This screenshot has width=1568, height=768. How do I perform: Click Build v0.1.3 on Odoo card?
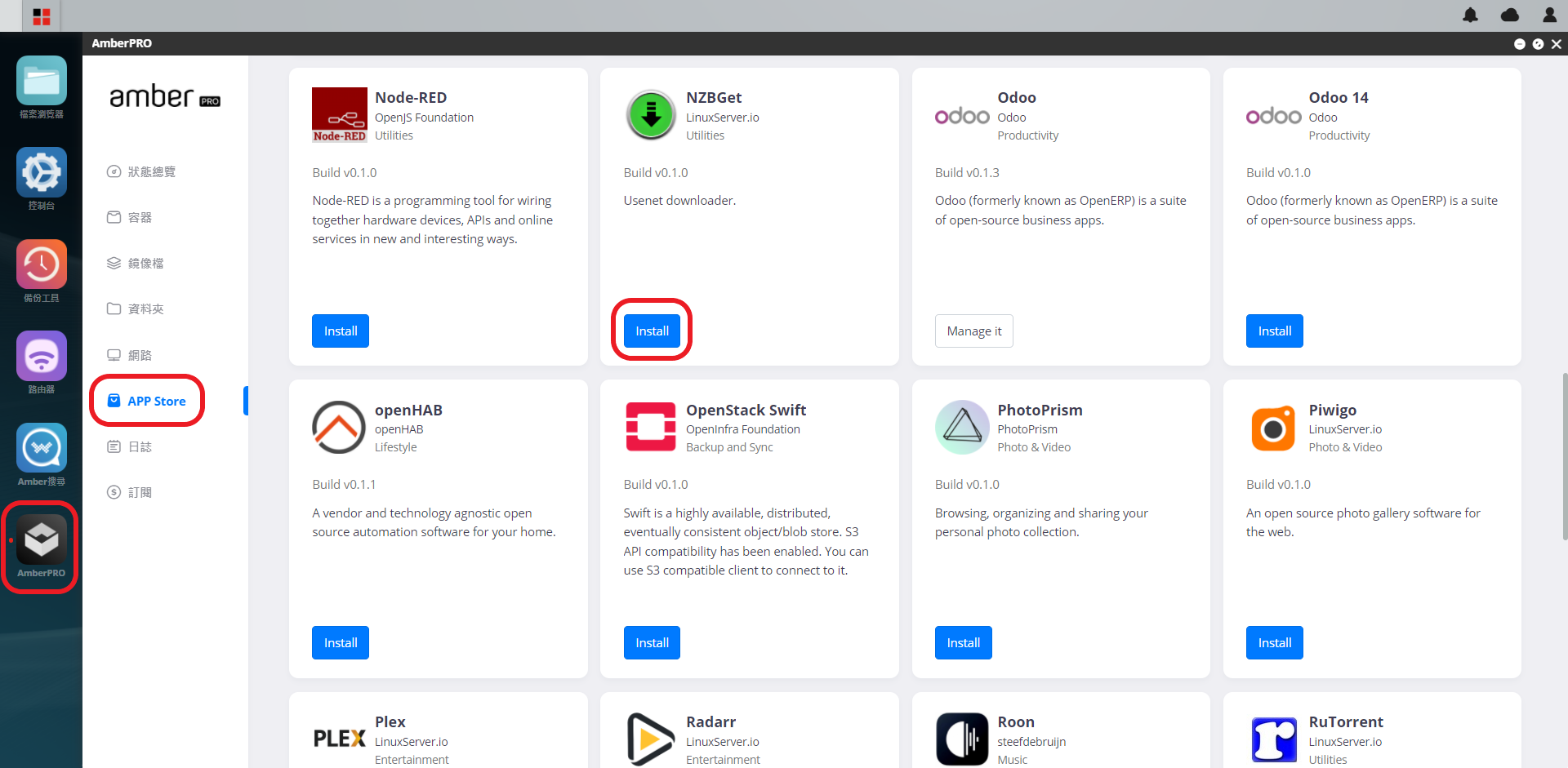click(967, 172)
